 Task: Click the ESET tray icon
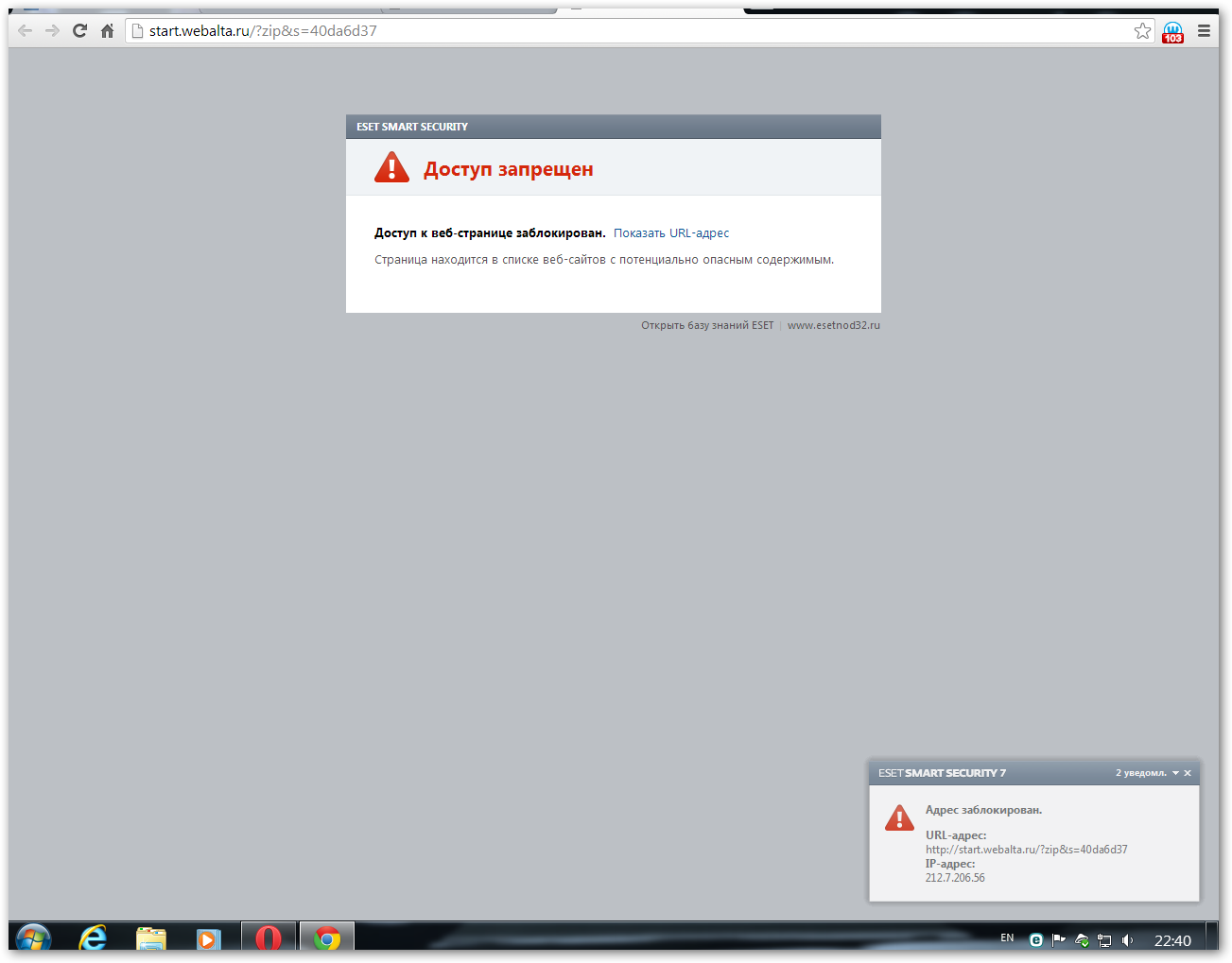[x=1035, y=940]
